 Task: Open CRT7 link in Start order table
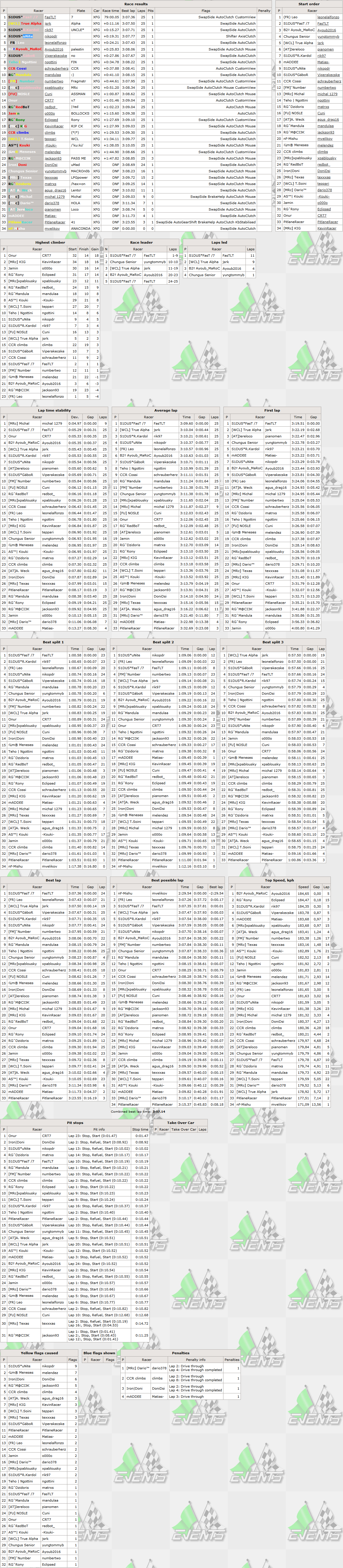point(322,216)
